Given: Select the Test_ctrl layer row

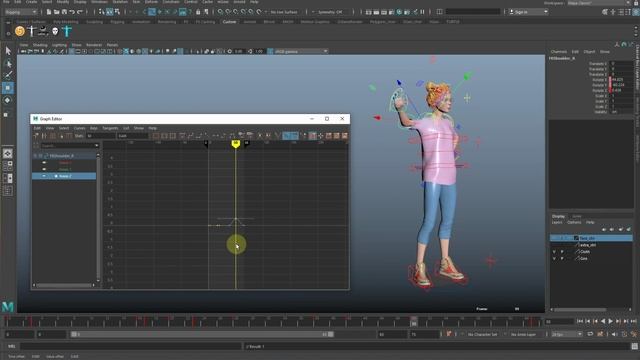Looking at the screenshot, I should point(591,238).
